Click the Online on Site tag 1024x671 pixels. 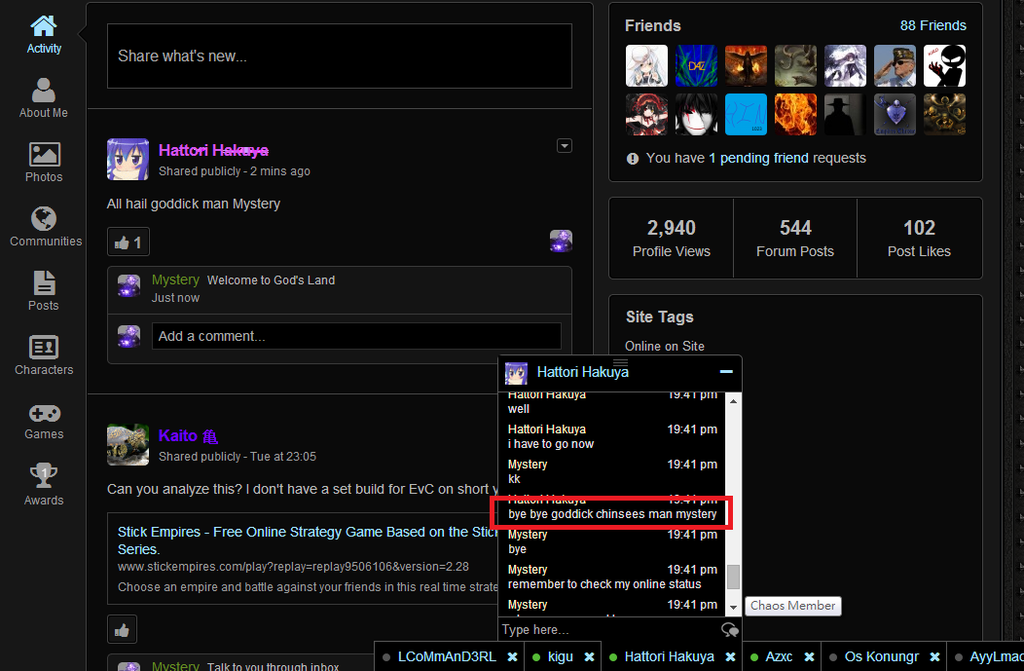tap(664, 346)
